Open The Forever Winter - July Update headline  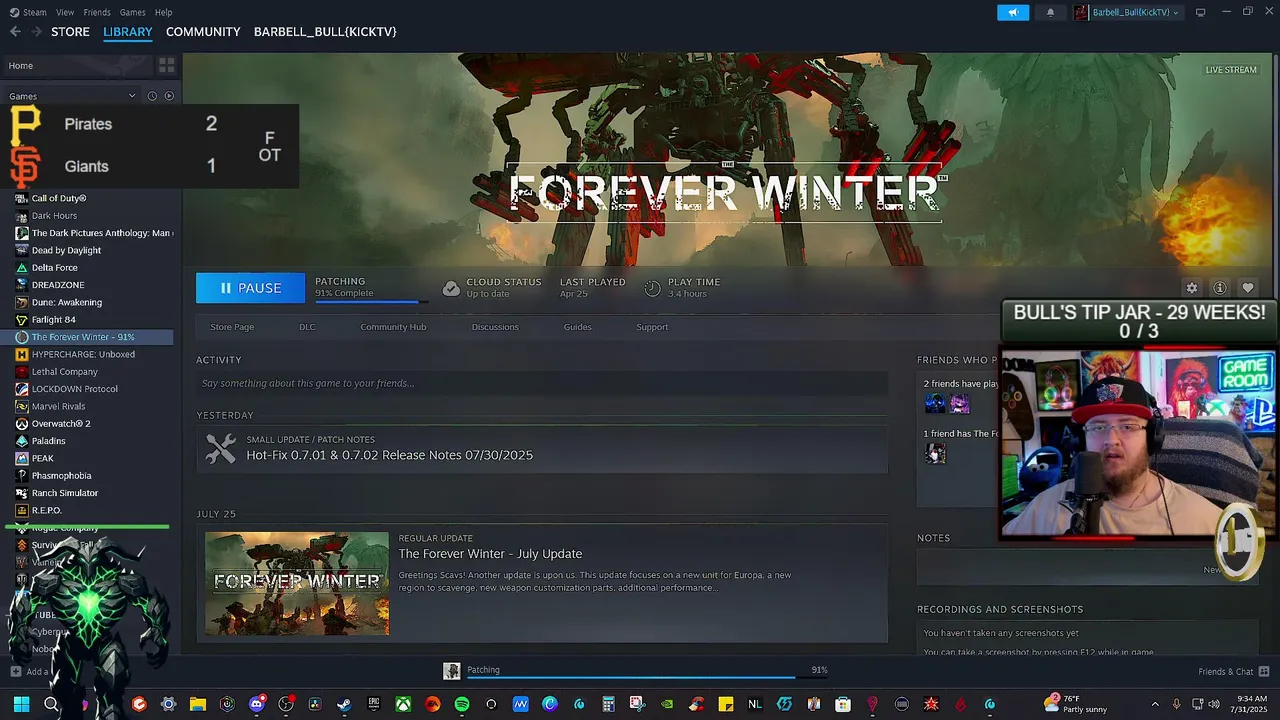click(x=490, y=554)
